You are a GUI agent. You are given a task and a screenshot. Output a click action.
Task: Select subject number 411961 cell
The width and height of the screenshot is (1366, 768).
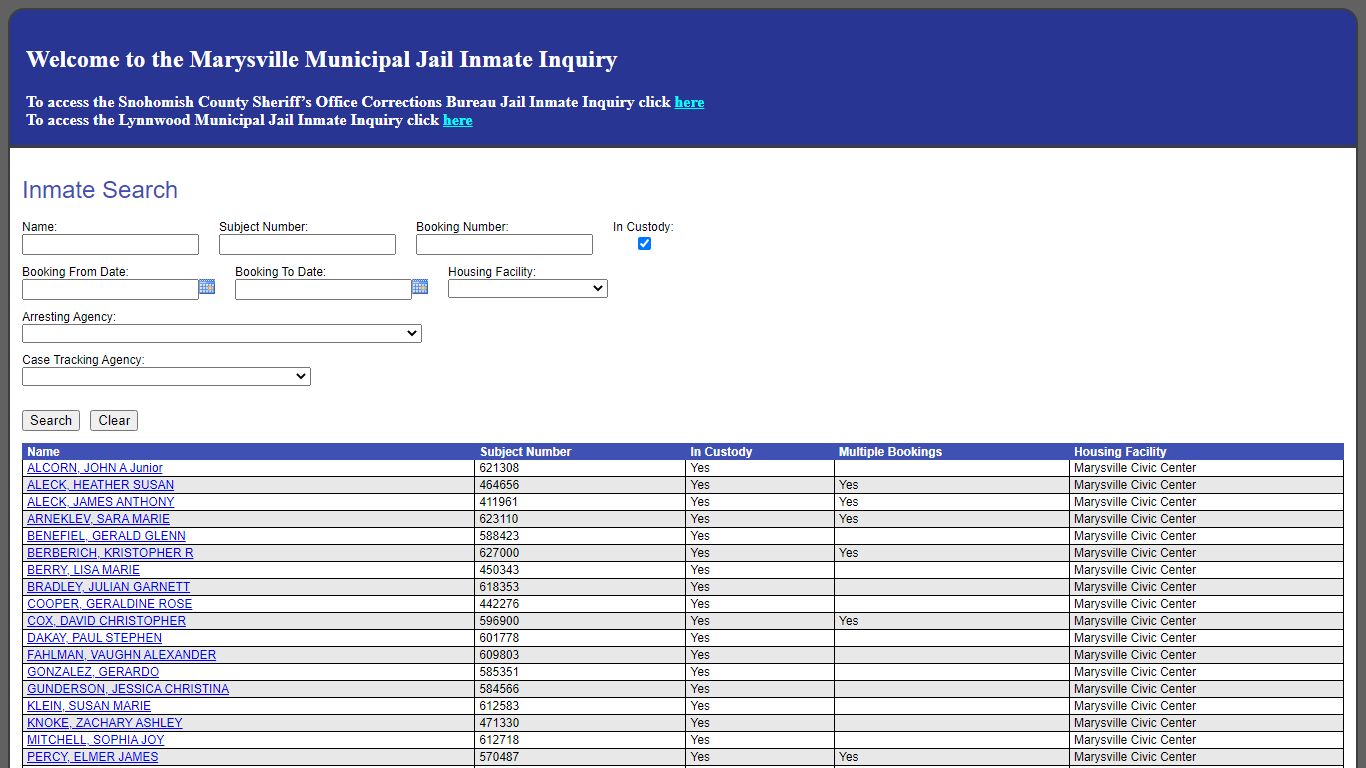tap(581, 502)
